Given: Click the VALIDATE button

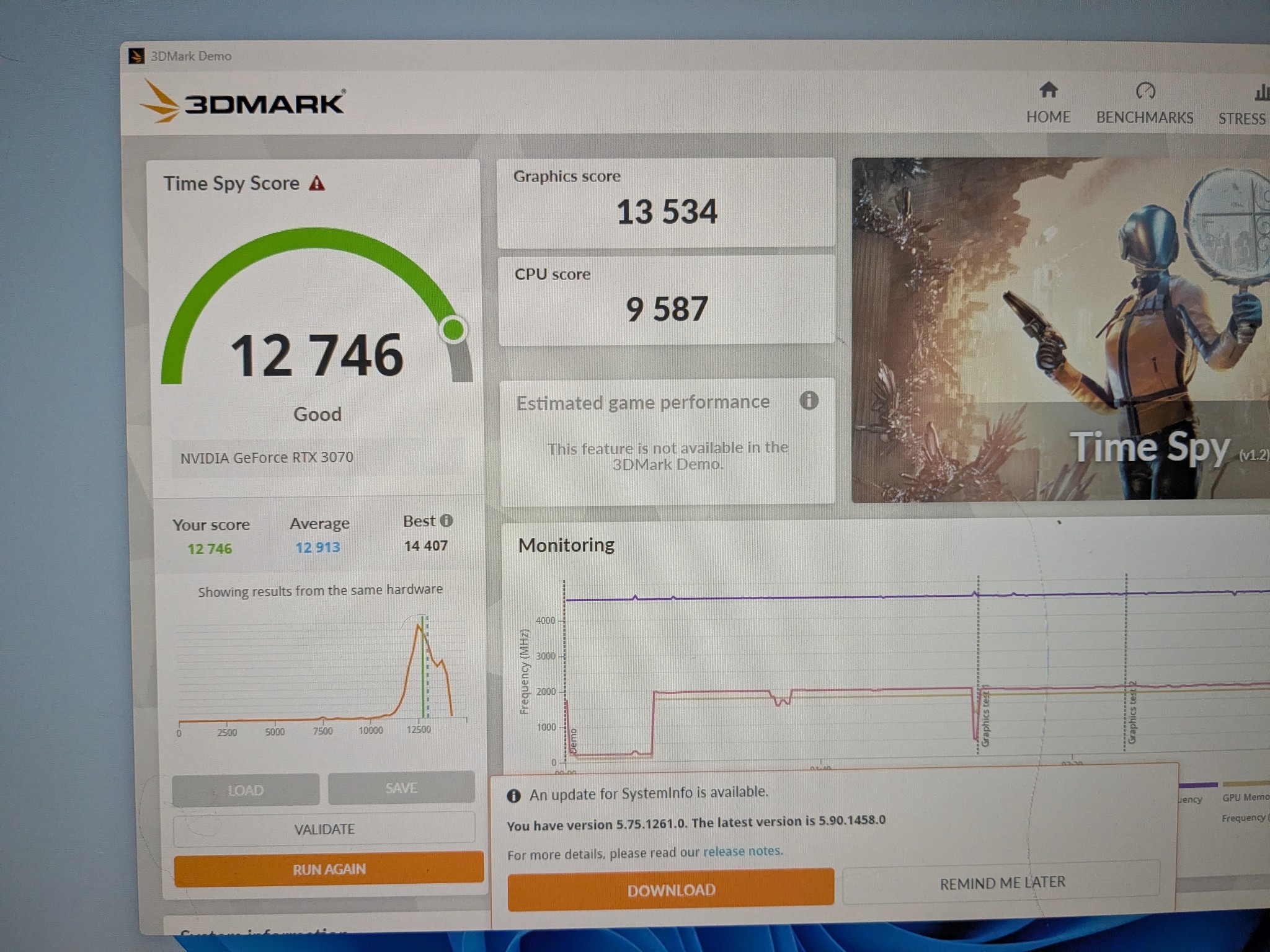Looking at the screenshot, I should (x=324, y=829).
